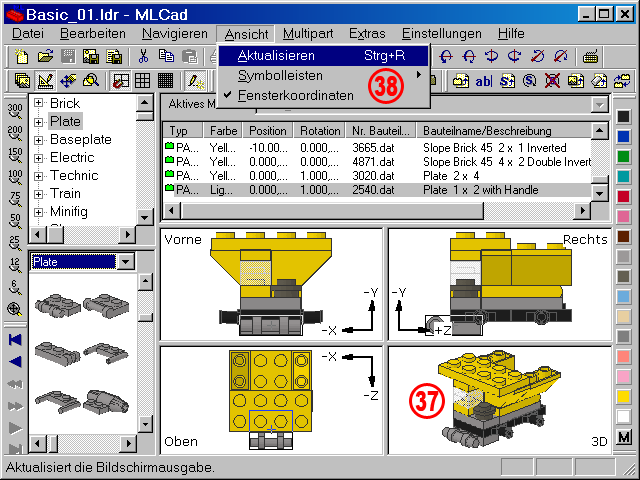This screenshot has height=480, width=640.
Task: Open the Navigieren menu
Action: click(x=175, y=33)
